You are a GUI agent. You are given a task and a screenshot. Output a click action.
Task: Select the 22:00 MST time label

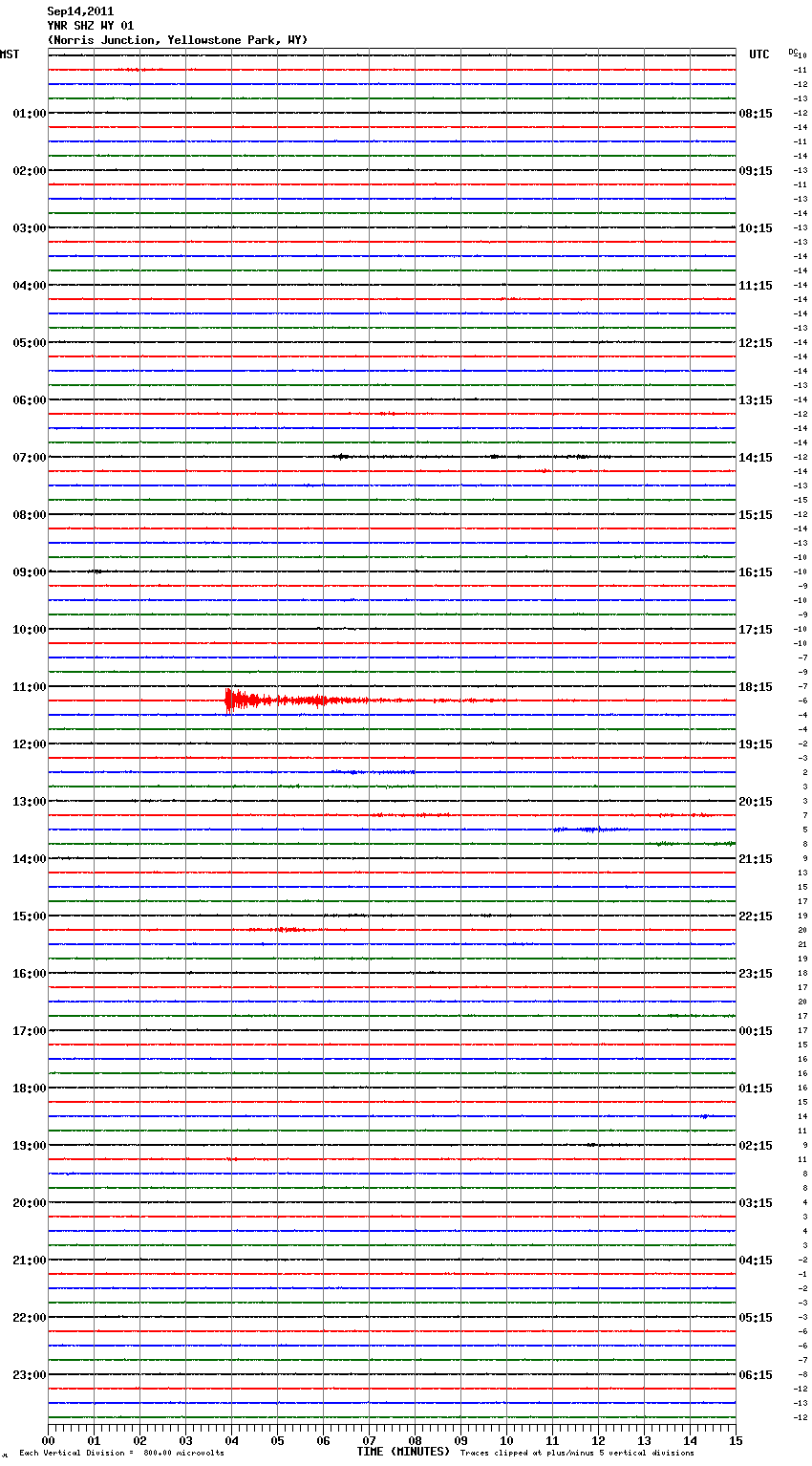(x=29, y=1318)
